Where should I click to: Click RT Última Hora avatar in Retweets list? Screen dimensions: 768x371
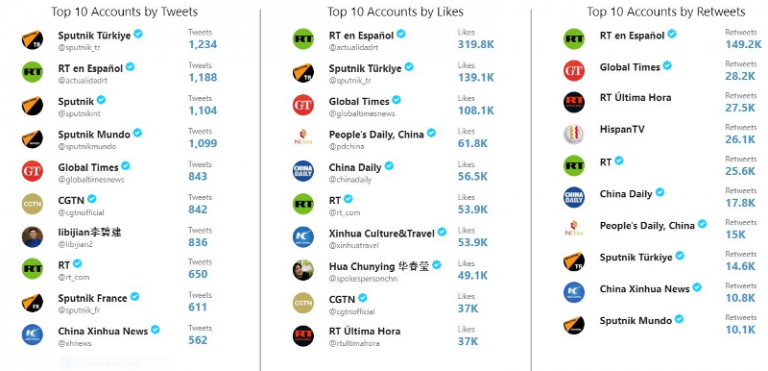(x=574, y=102)
